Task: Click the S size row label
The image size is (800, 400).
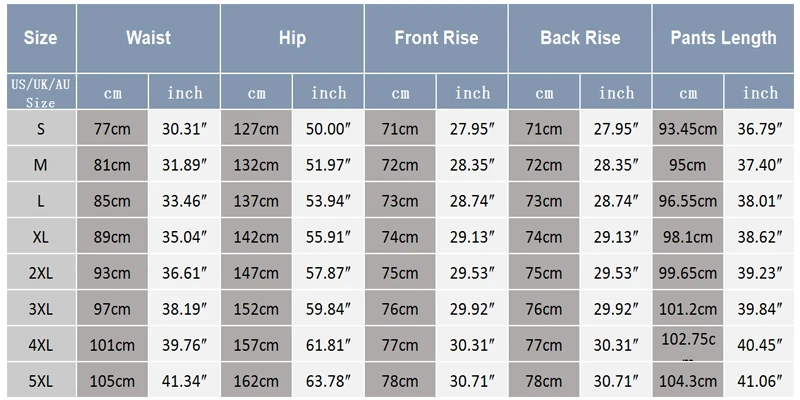Action: click(41, 128)
